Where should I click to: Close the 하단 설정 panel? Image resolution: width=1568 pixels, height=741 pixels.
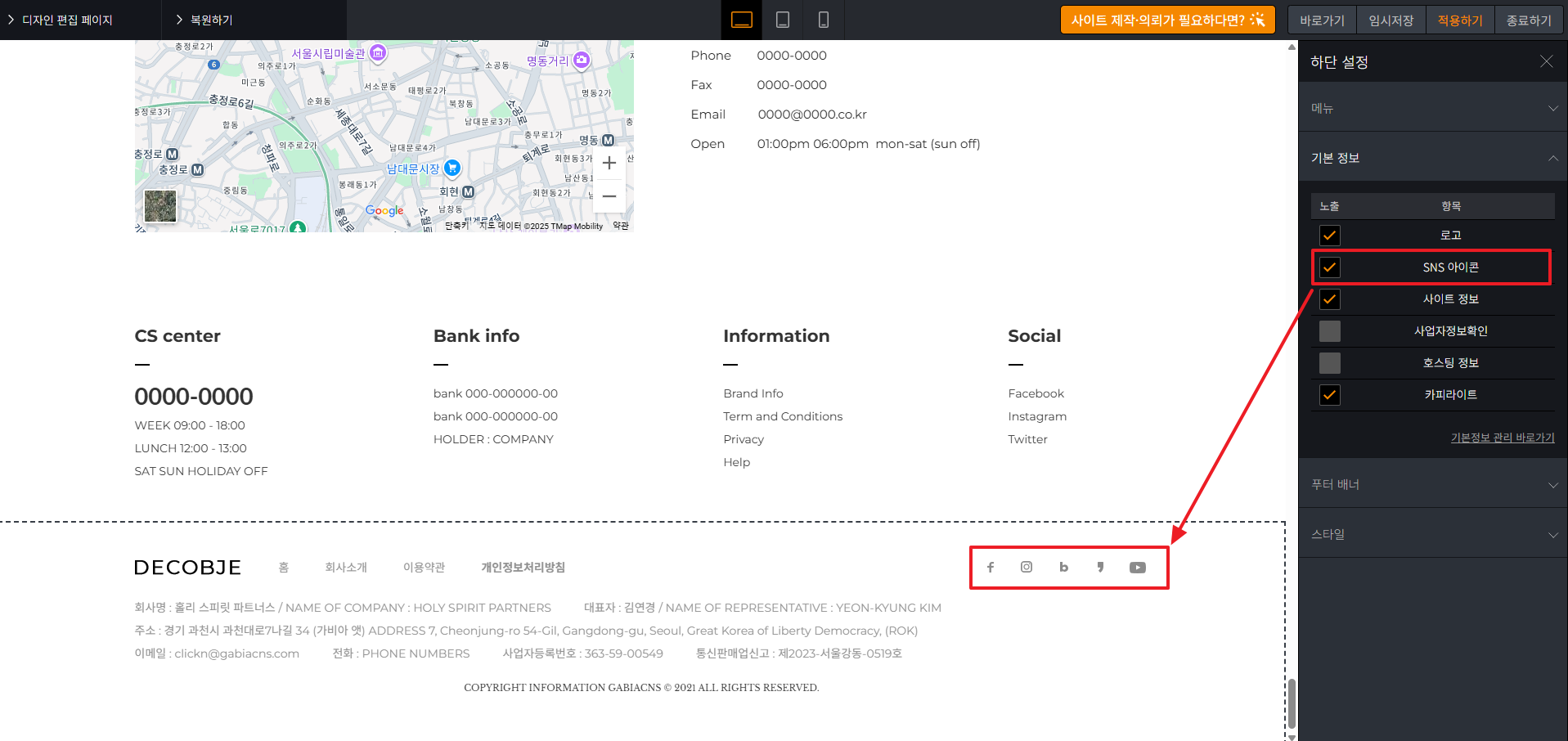coord(1546,61)
